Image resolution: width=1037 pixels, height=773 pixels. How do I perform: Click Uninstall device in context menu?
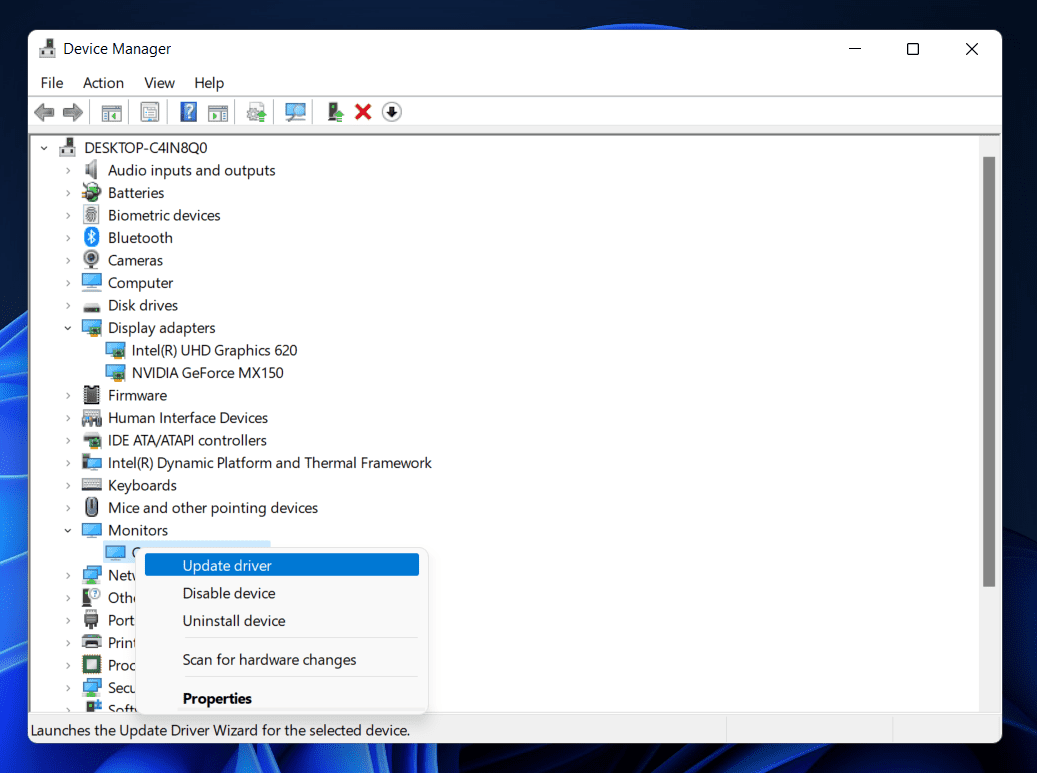tap(233, 621)
